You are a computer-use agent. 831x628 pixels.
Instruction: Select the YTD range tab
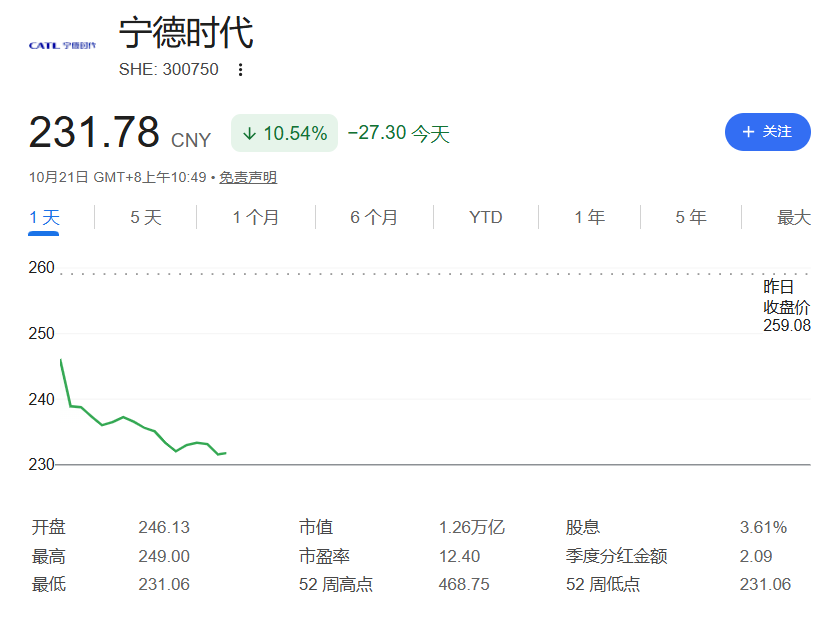[485, 217]
